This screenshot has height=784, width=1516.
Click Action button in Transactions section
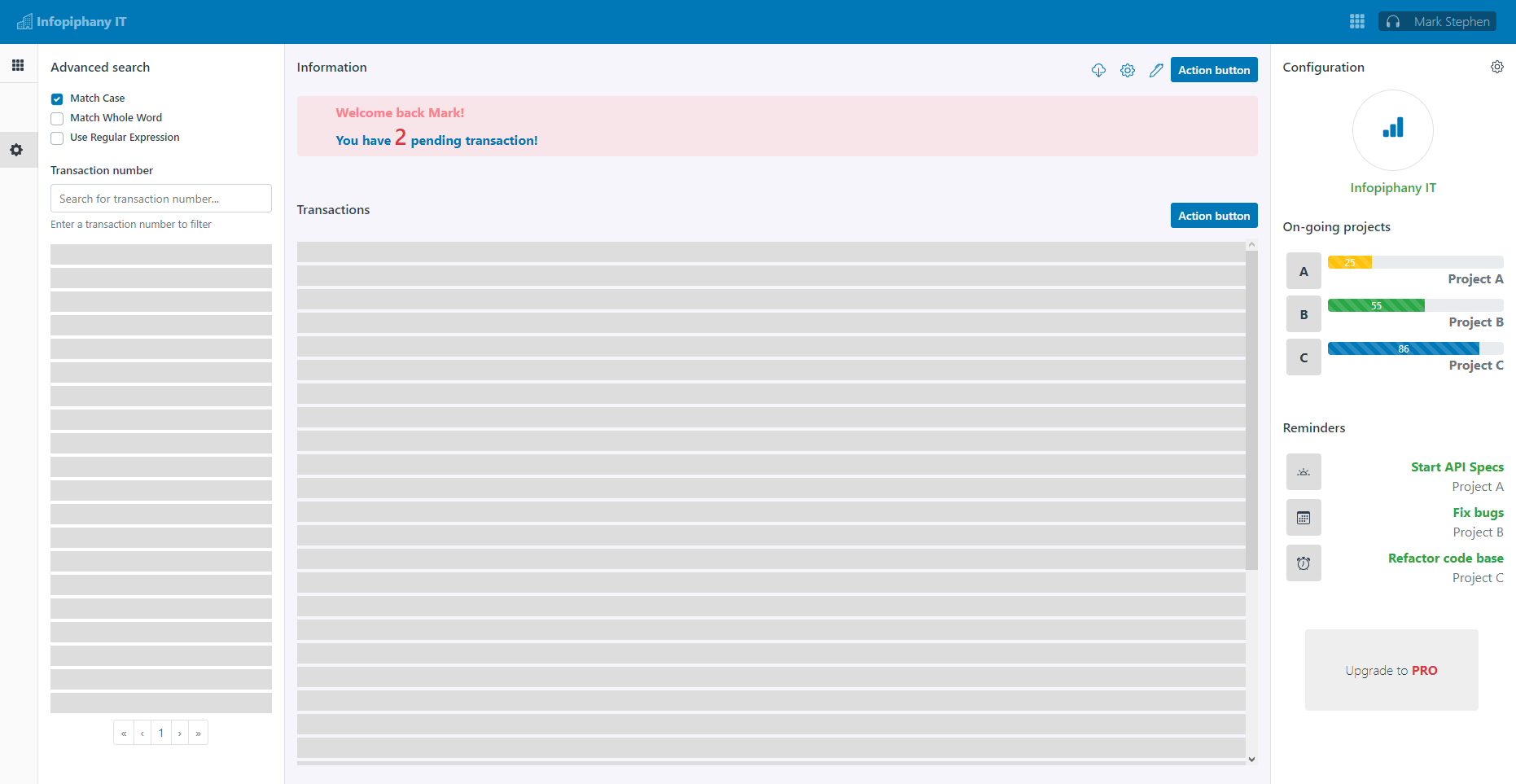coord(1213,216)
